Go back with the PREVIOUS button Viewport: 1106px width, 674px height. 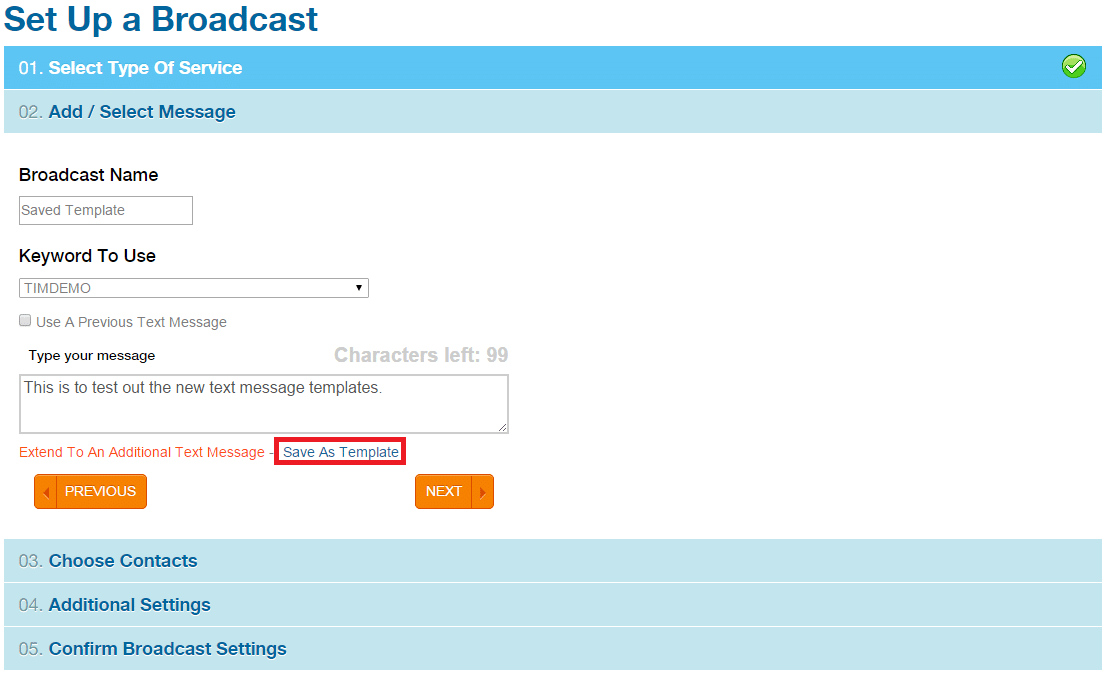click(x=90, y=491)
